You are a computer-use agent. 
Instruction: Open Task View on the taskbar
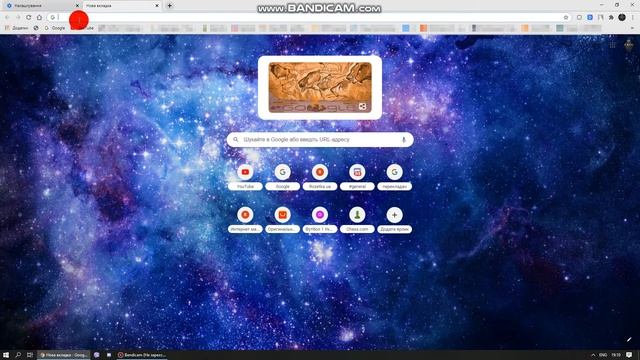[30, 355]
